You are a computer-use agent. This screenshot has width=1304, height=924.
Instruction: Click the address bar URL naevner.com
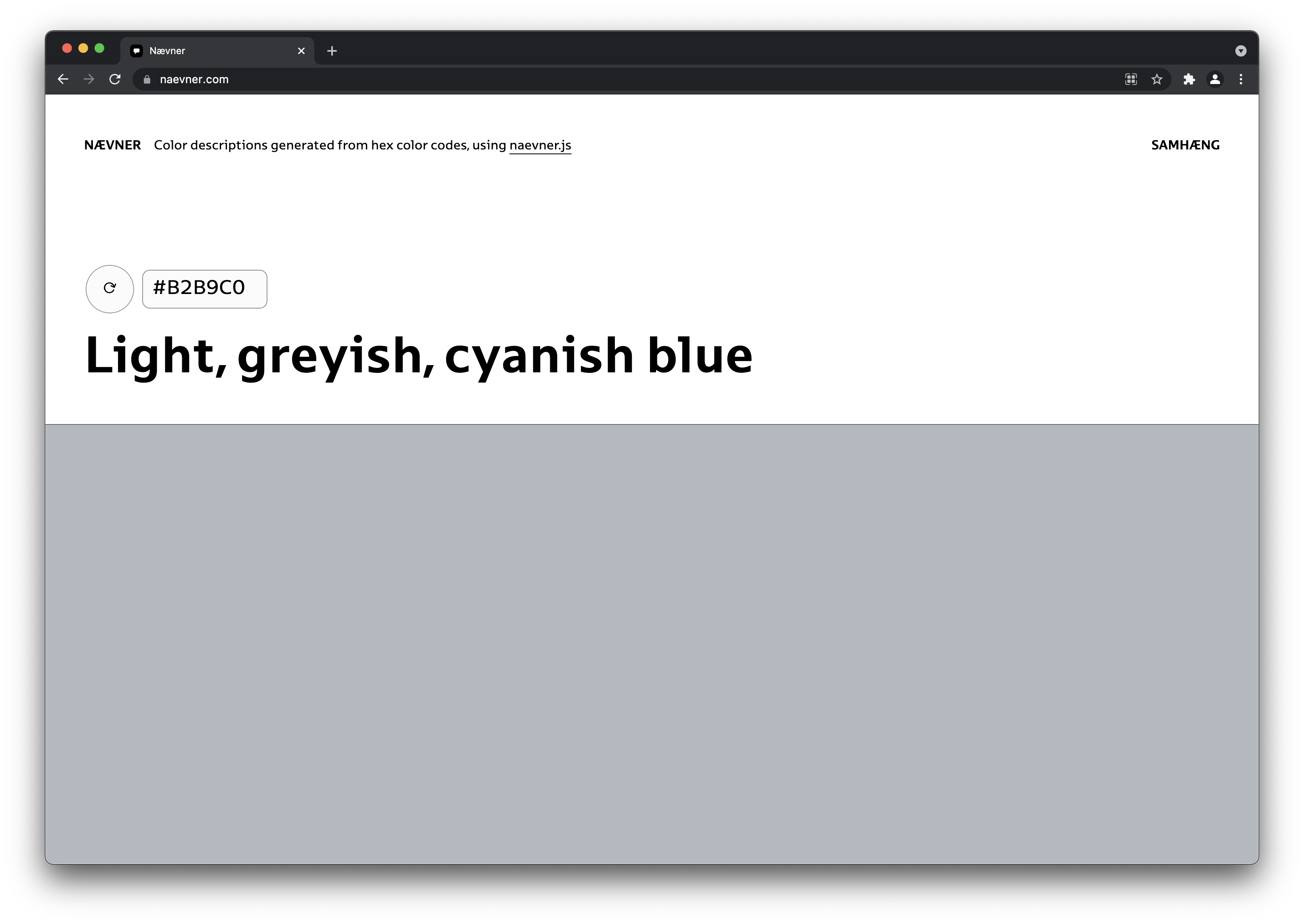click(x=194, y=79)
